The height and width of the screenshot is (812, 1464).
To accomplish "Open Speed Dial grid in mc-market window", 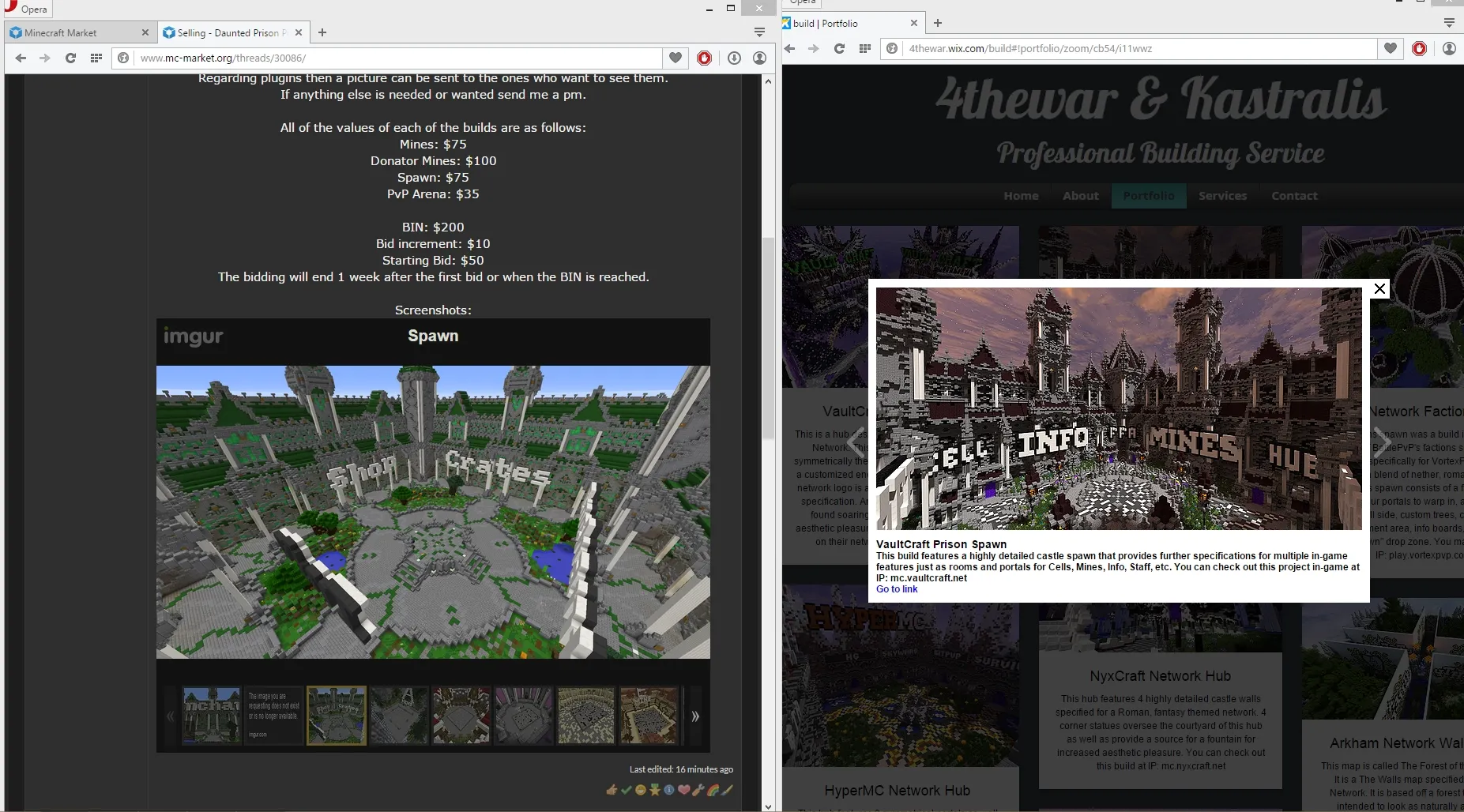I will pos(96,58).
